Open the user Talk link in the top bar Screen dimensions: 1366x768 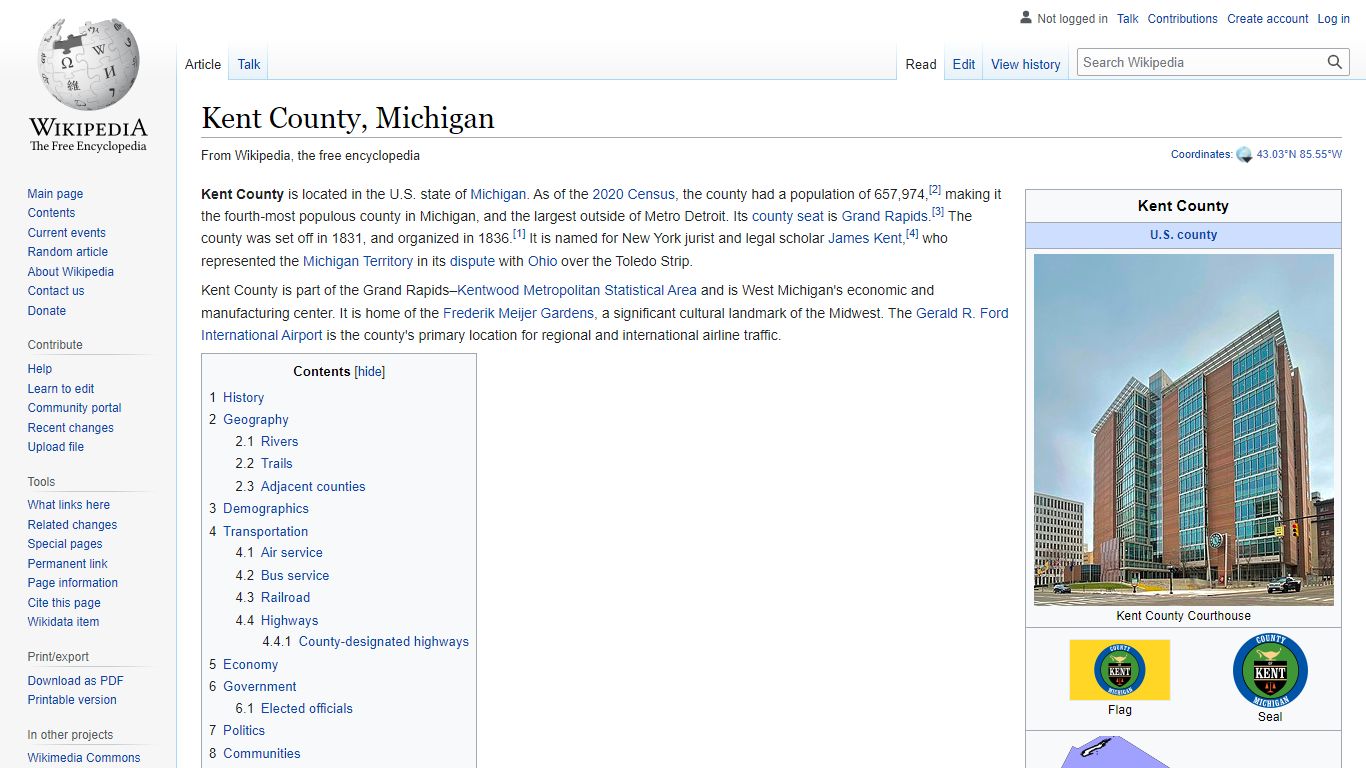click(1128, 19)
